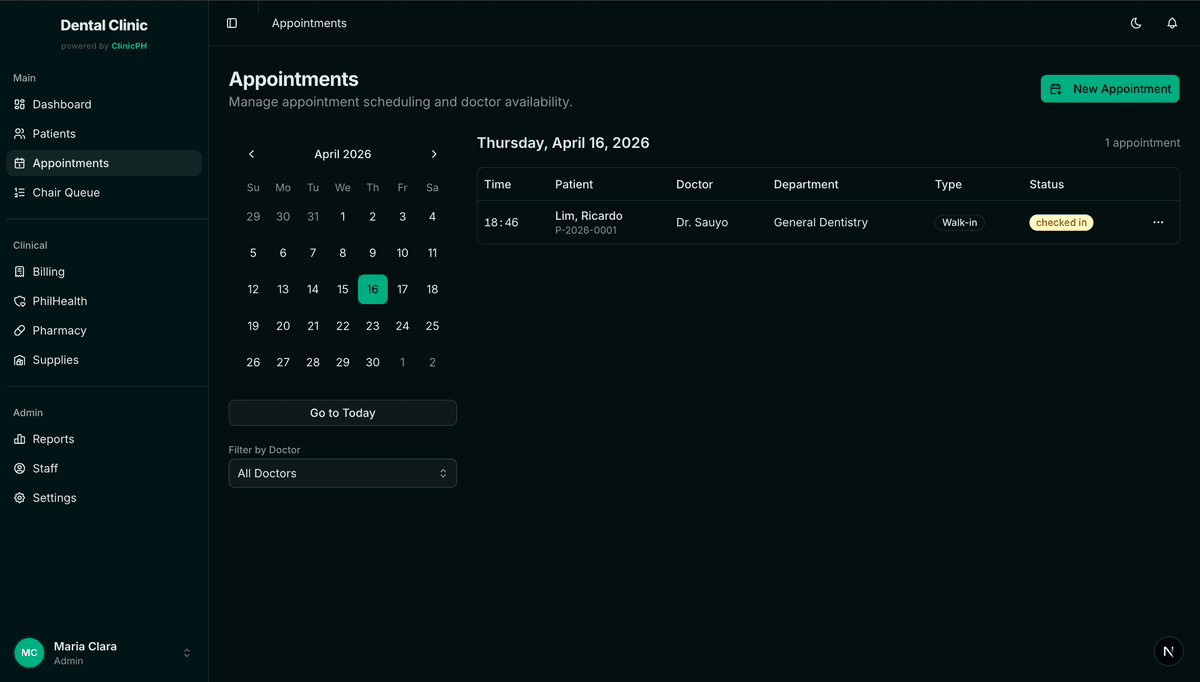Viewport: 1200px width, 682px height.
Task: Open the PhilHealth section
Action: coord(58,300)
